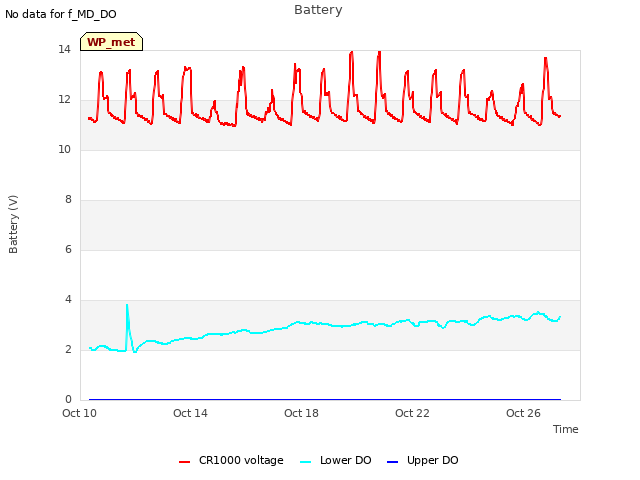Click the Oct 18 x-axis tick label
Viewport: 640px width, 480px height.
(301, 413)
